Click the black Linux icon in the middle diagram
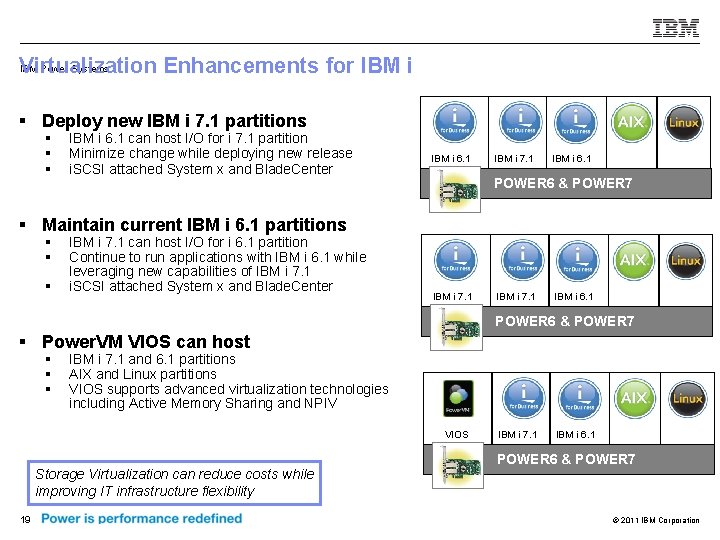 (x=686, y=261)
